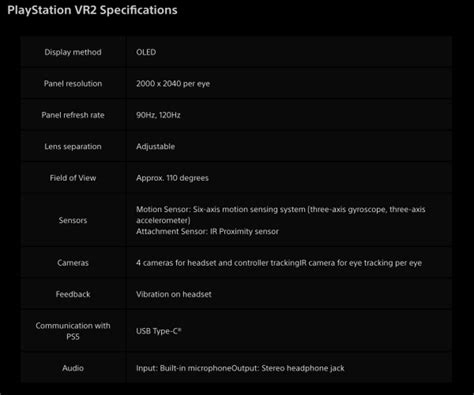Select the Panel resolution row label
Screen dimensions: 474x395
(73, 84)
